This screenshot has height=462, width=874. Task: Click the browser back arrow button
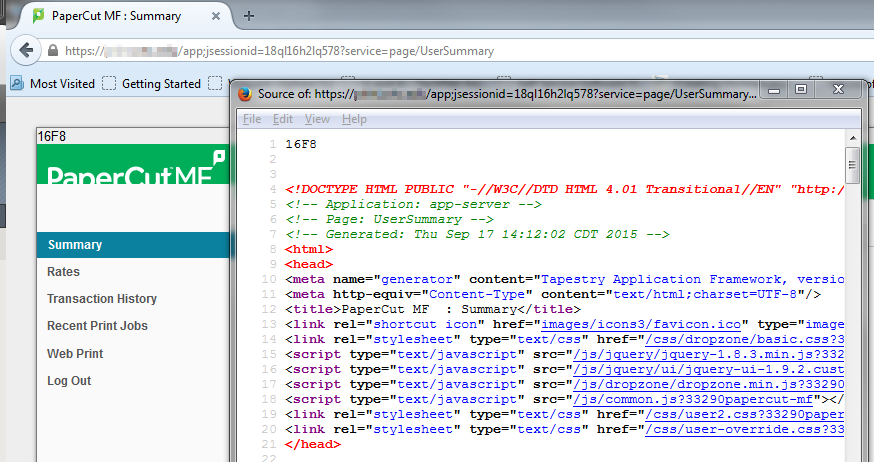tap(26, 51)
